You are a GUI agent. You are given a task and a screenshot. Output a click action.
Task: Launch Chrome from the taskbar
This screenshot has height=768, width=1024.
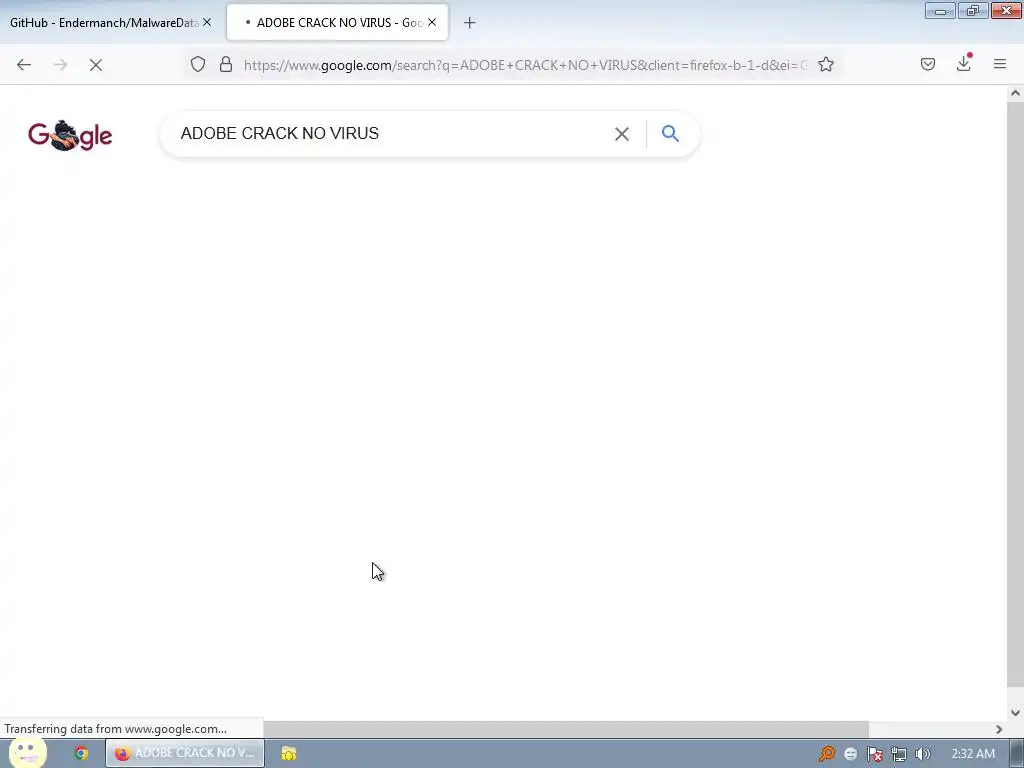click(81, 754)
